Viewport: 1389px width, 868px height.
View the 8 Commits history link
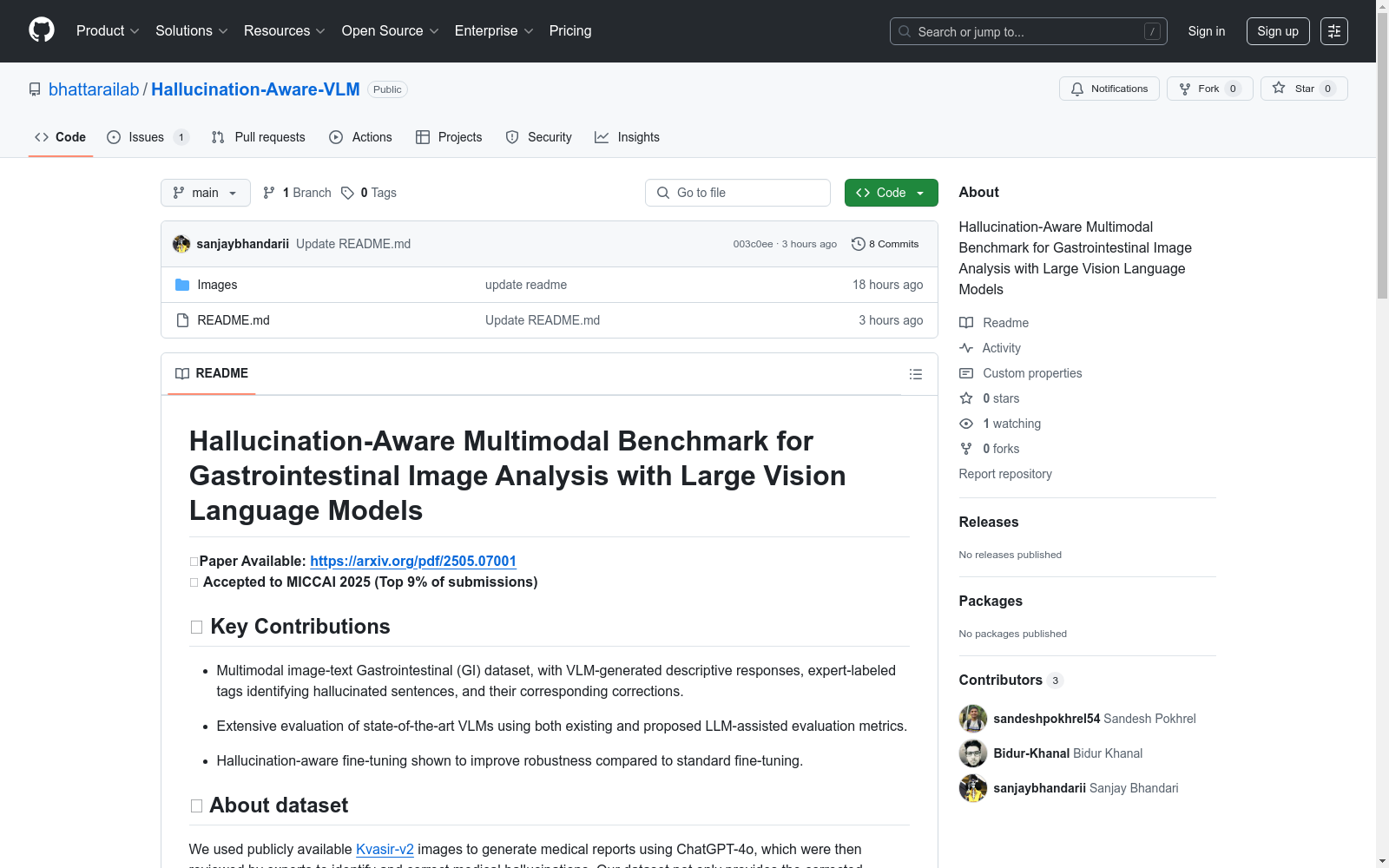(885, 244)
